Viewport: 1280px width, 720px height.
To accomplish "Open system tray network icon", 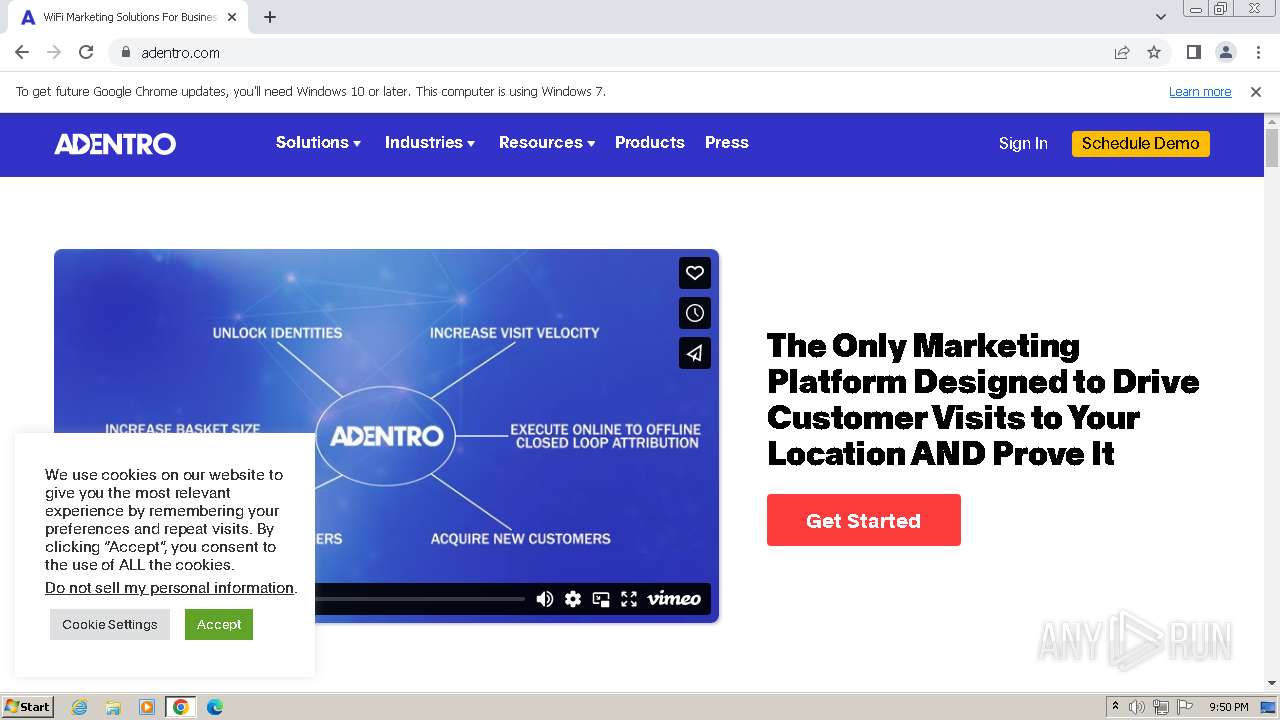I will click(x=1161, y=707).
